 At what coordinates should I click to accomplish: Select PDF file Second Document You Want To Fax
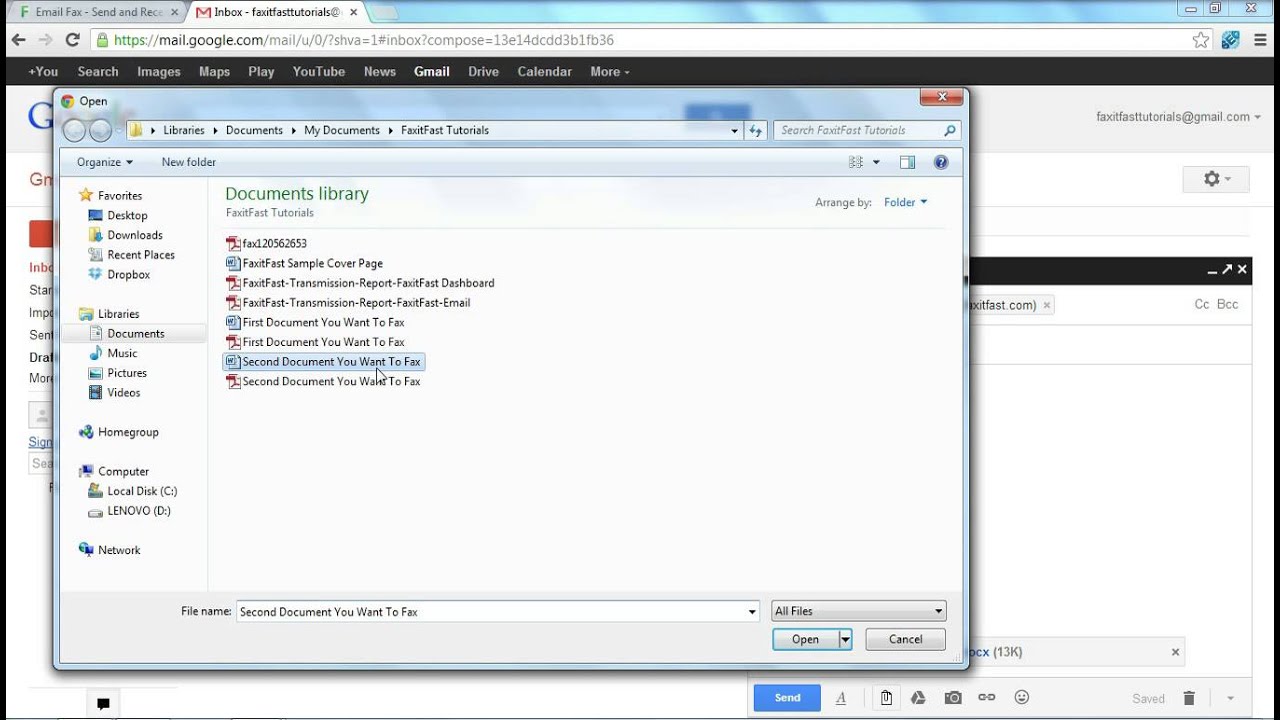pyautogui.click(x=323, y=381)
